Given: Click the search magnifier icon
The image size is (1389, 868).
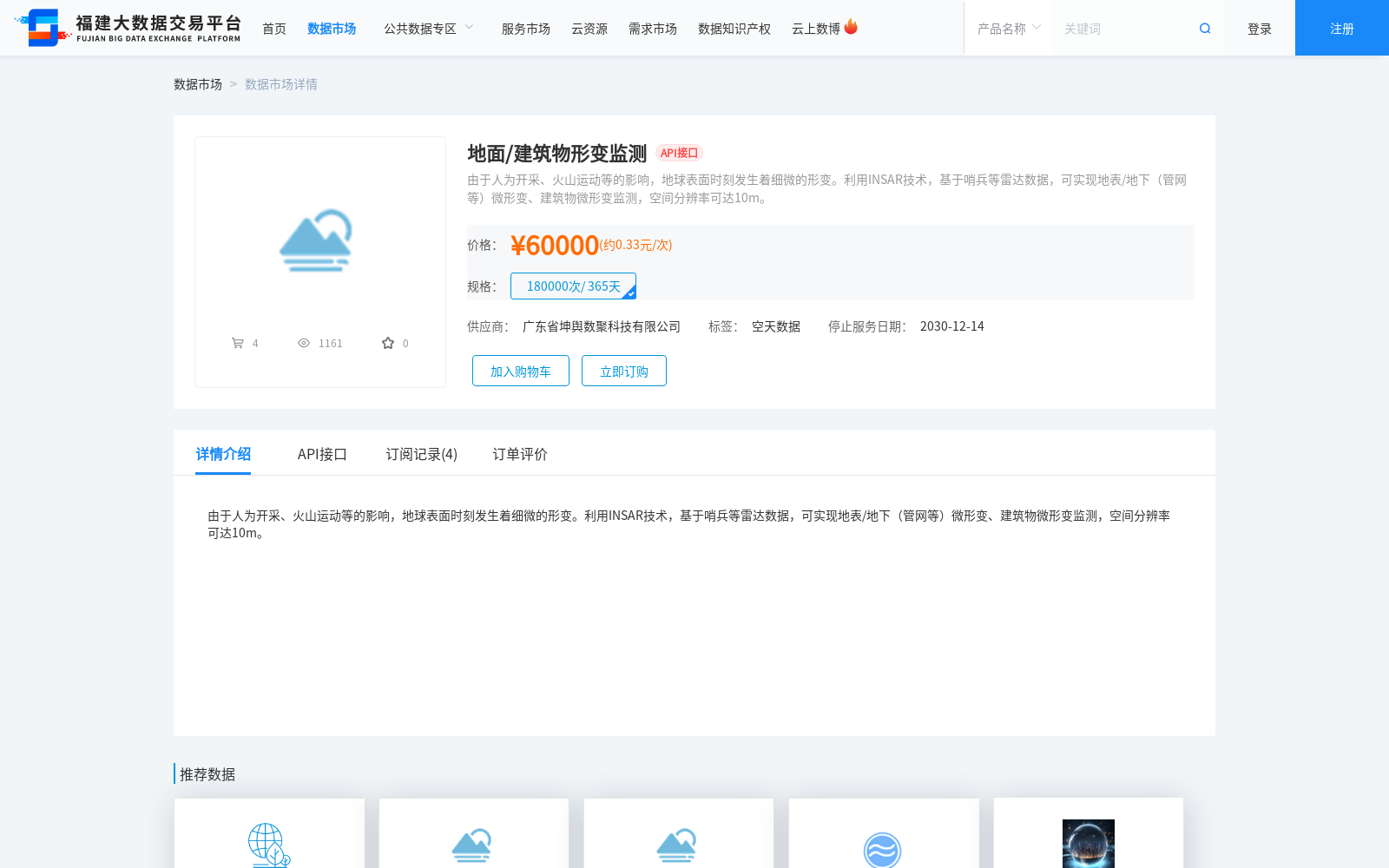Looking at the screenshot, I should pos(1205,29).
